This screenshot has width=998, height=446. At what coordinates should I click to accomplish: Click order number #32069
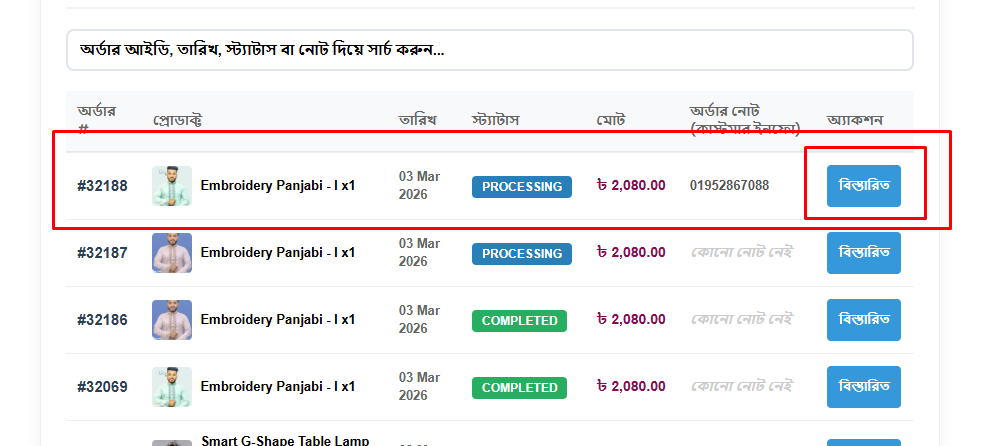pos(102,387)
